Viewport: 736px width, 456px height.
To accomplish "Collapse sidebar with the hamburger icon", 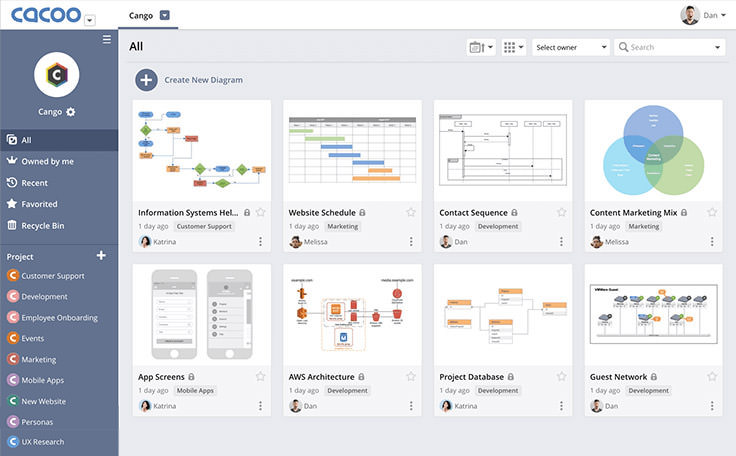I will pos(107,39).
